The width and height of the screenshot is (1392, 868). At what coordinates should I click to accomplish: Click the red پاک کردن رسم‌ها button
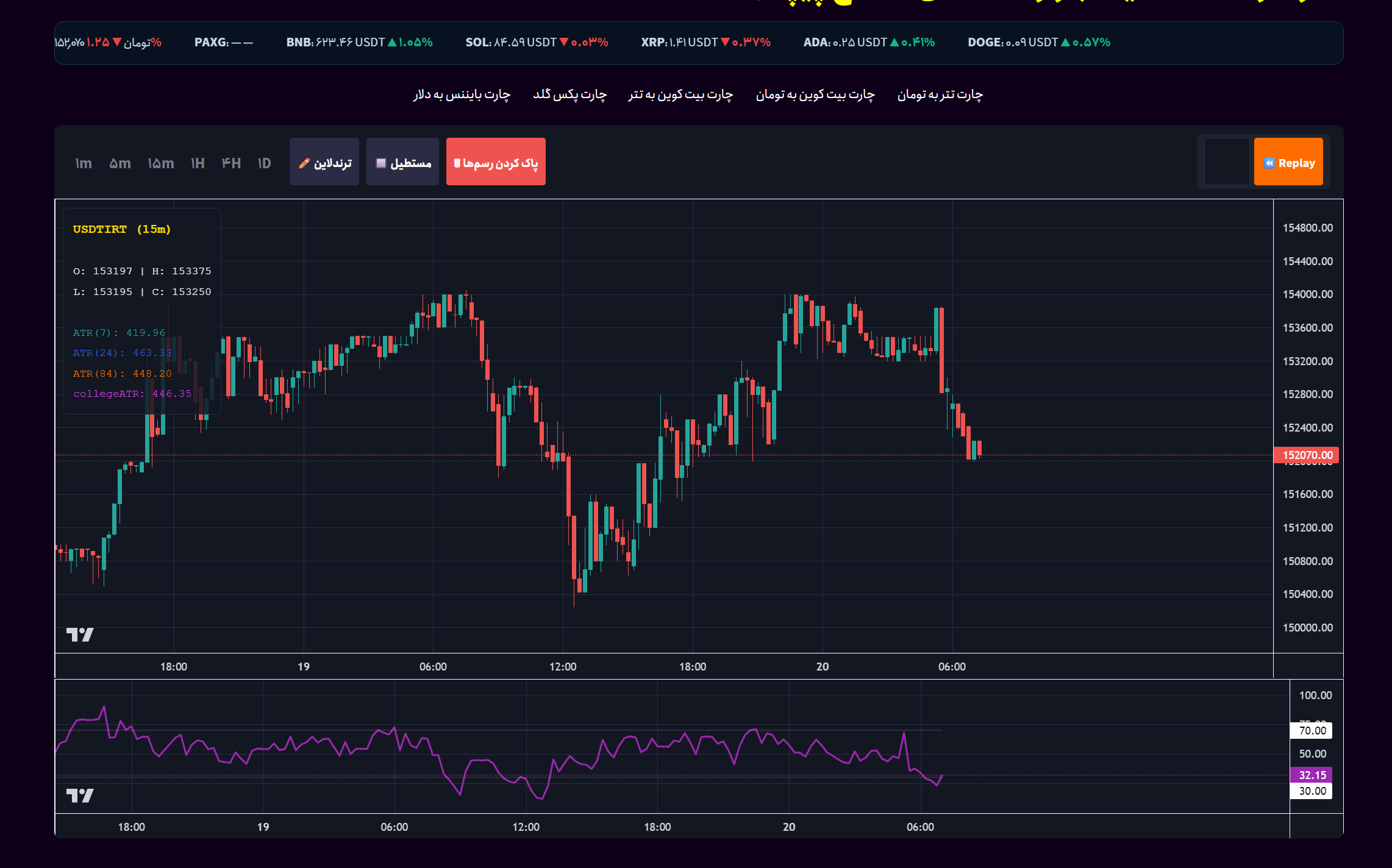[x=496, y=162]
